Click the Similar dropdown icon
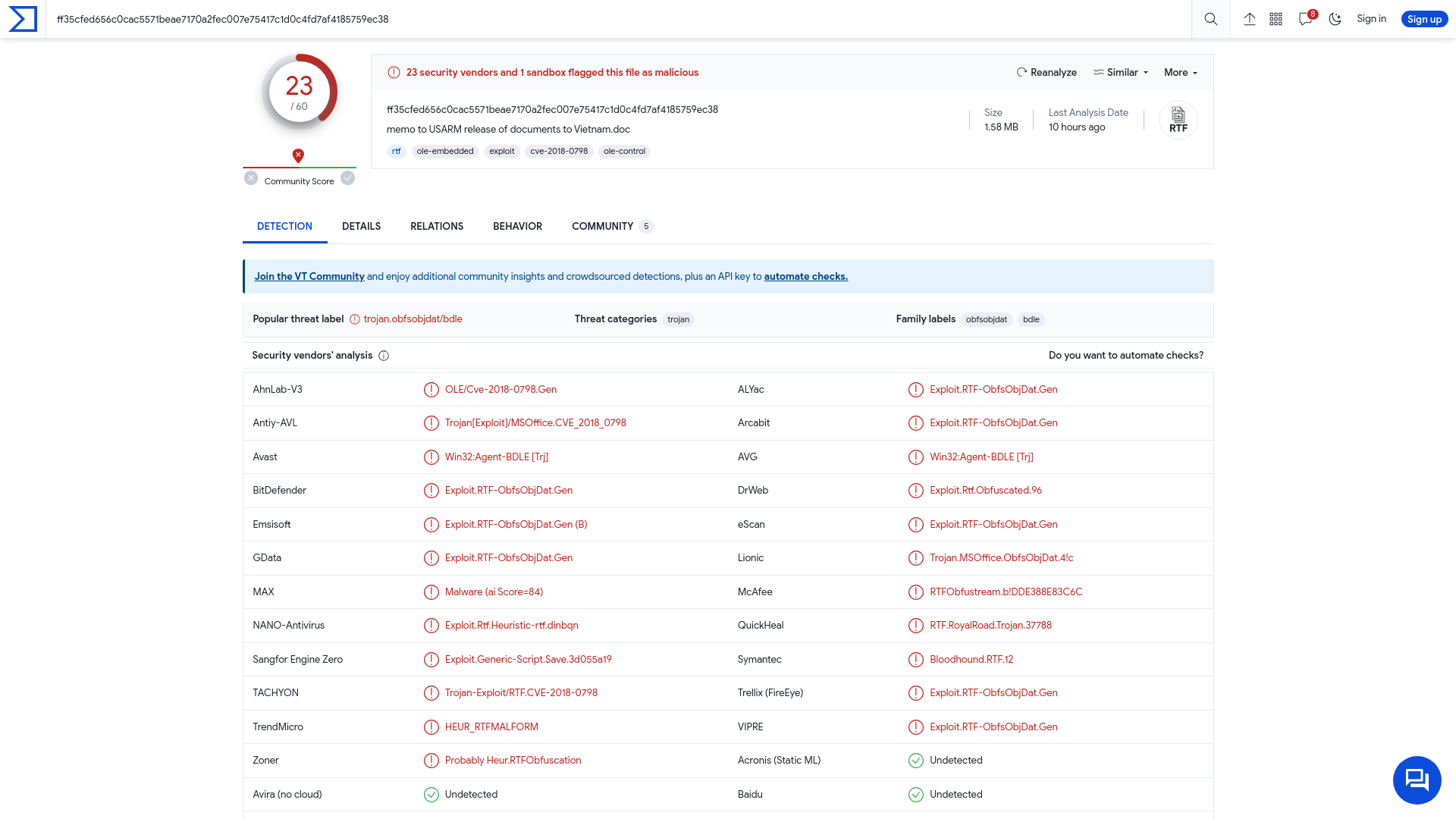 (x=1147, y=72)
